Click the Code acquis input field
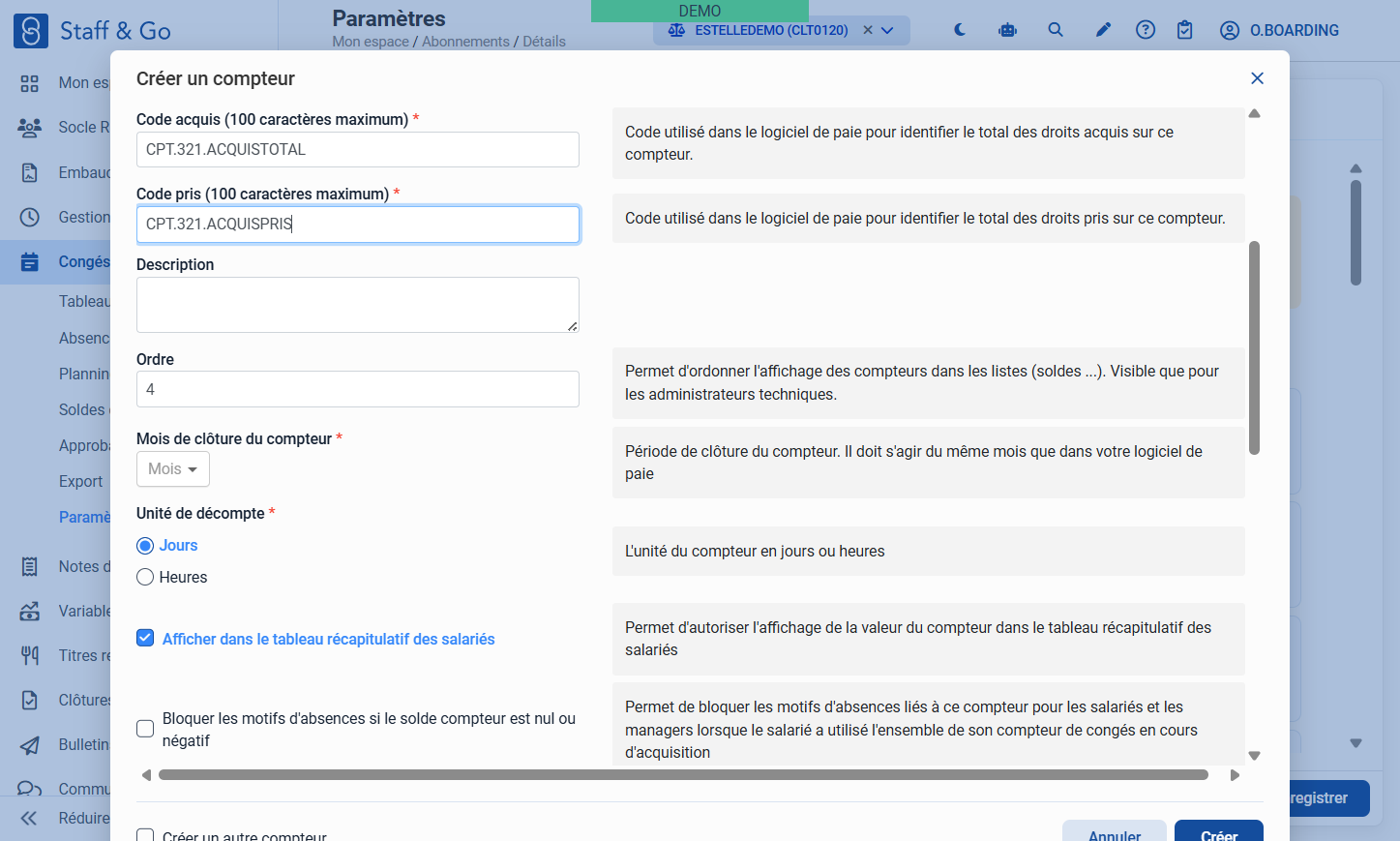 [x=358, y=150]
